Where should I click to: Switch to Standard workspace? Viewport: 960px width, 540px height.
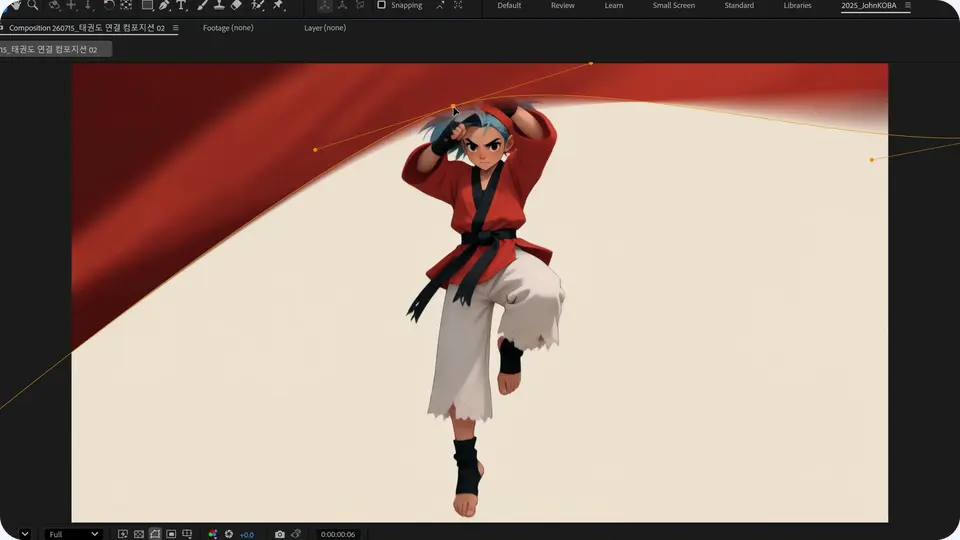tap(739, 5)
